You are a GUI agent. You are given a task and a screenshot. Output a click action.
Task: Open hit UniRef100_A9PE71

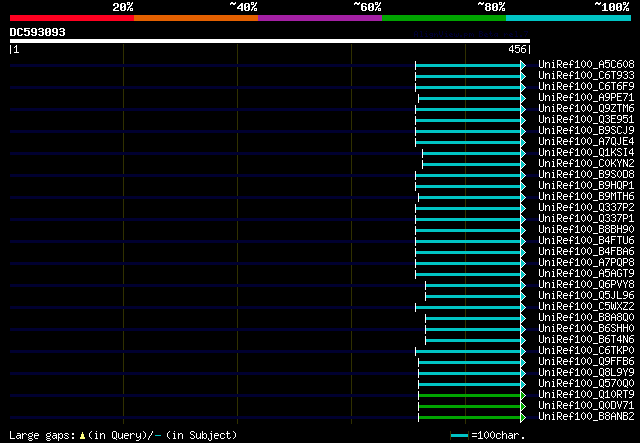point(586,98)
